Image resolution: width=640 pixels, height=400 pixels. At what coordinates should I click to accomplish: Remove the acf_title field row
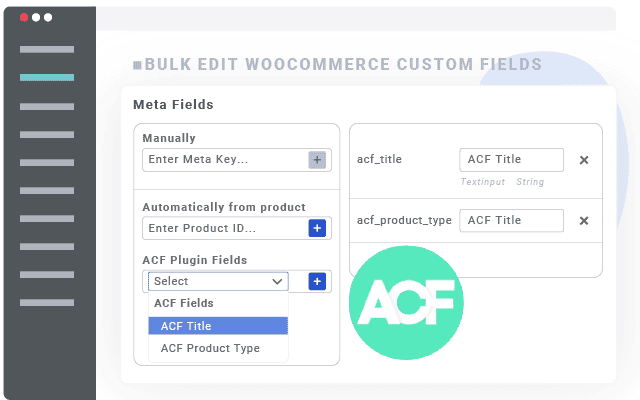[x=584, y=160]
